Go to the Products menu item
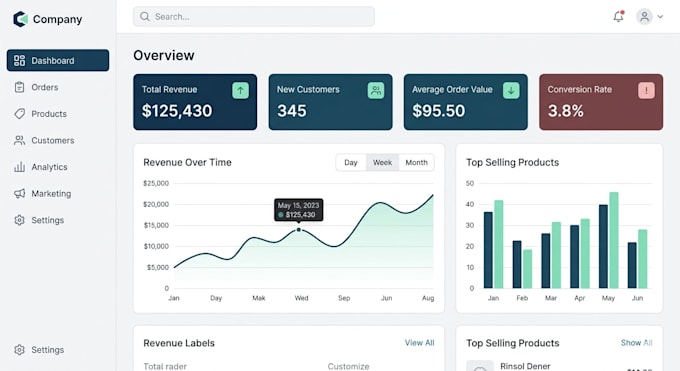The image size is (680, 371). click(58, 114)
